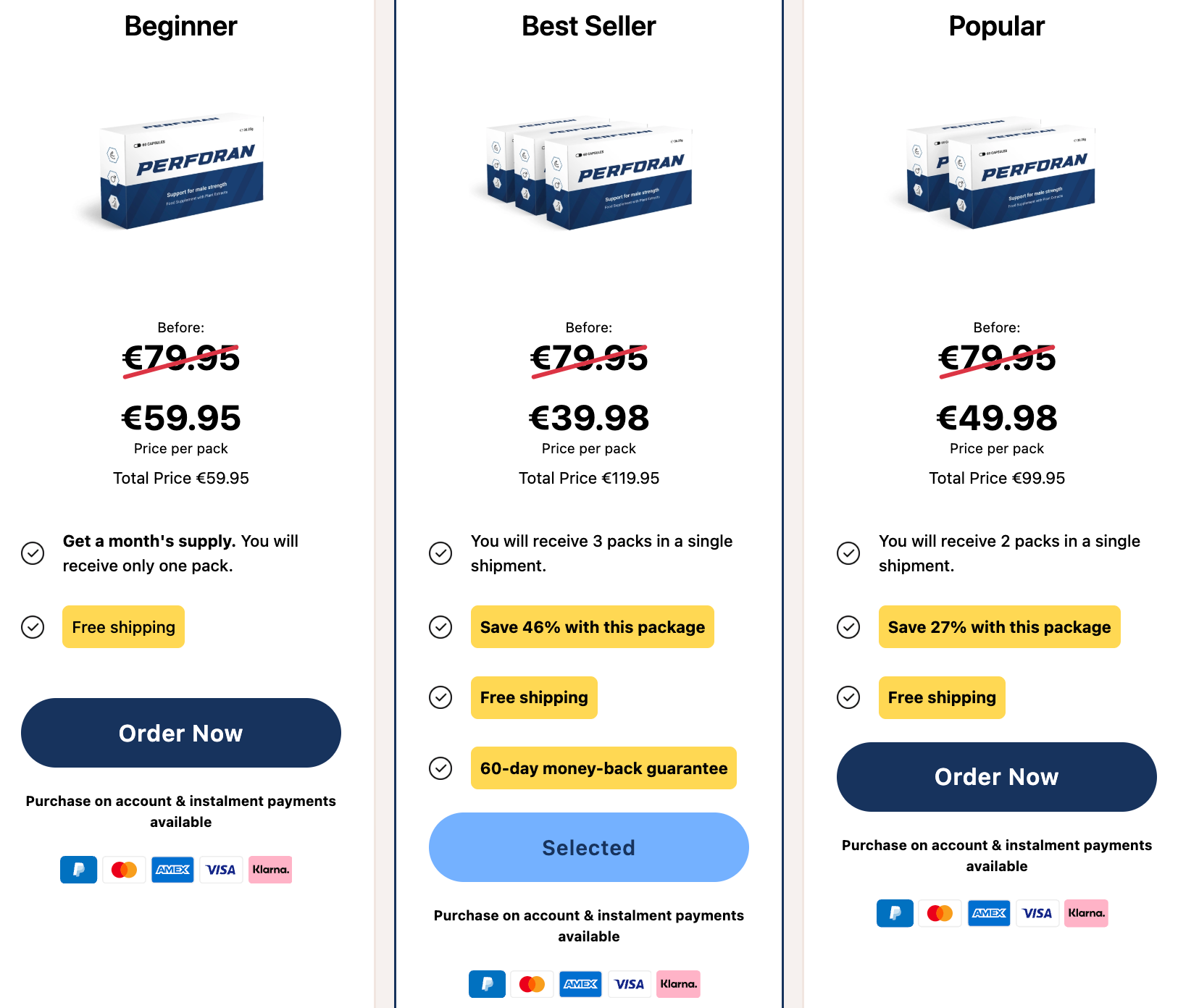Click the Visa icon under Best Seller plan

[629, 984]
